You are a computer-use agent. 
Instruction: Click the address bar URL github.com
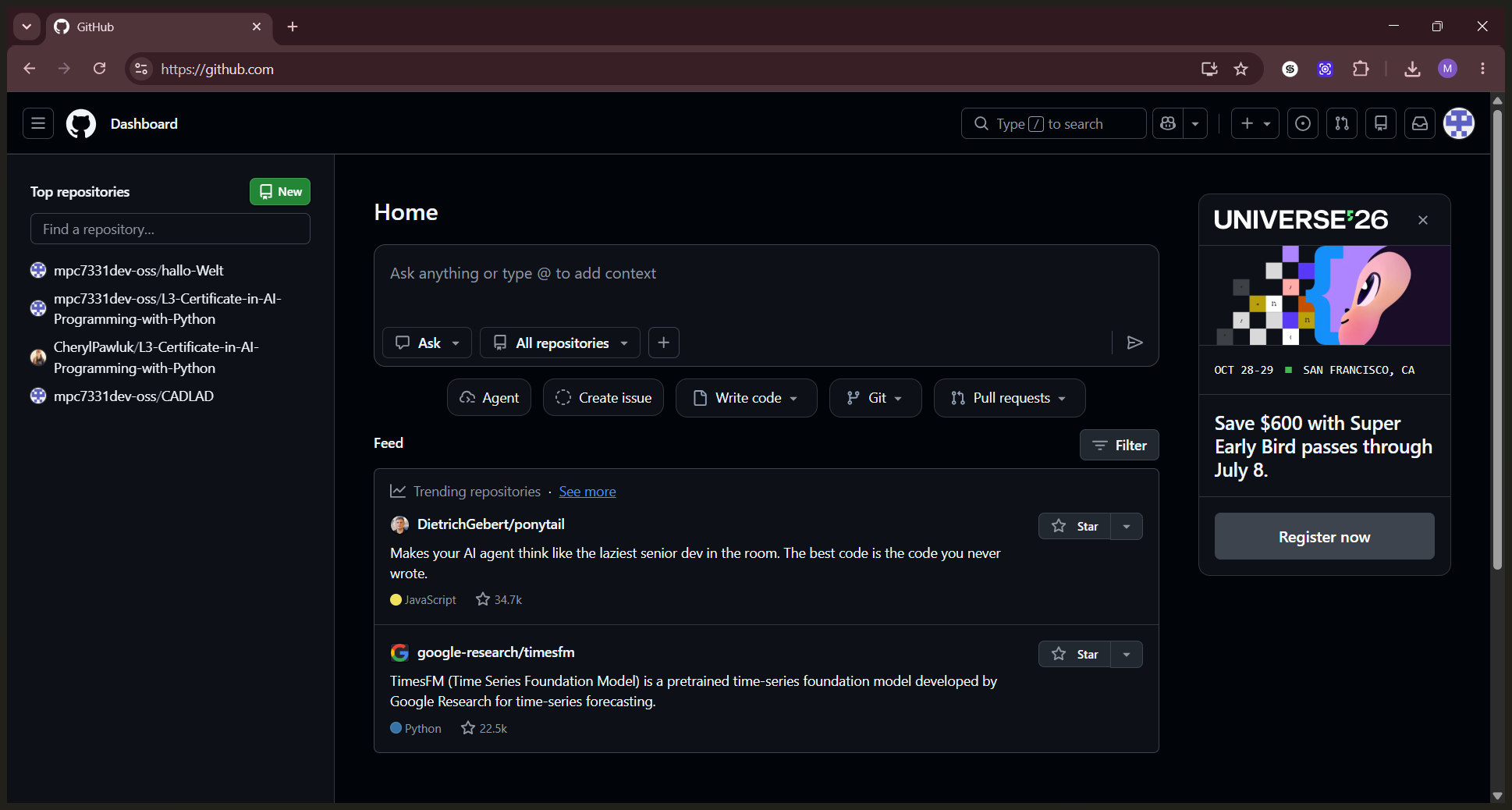(218, 69)
